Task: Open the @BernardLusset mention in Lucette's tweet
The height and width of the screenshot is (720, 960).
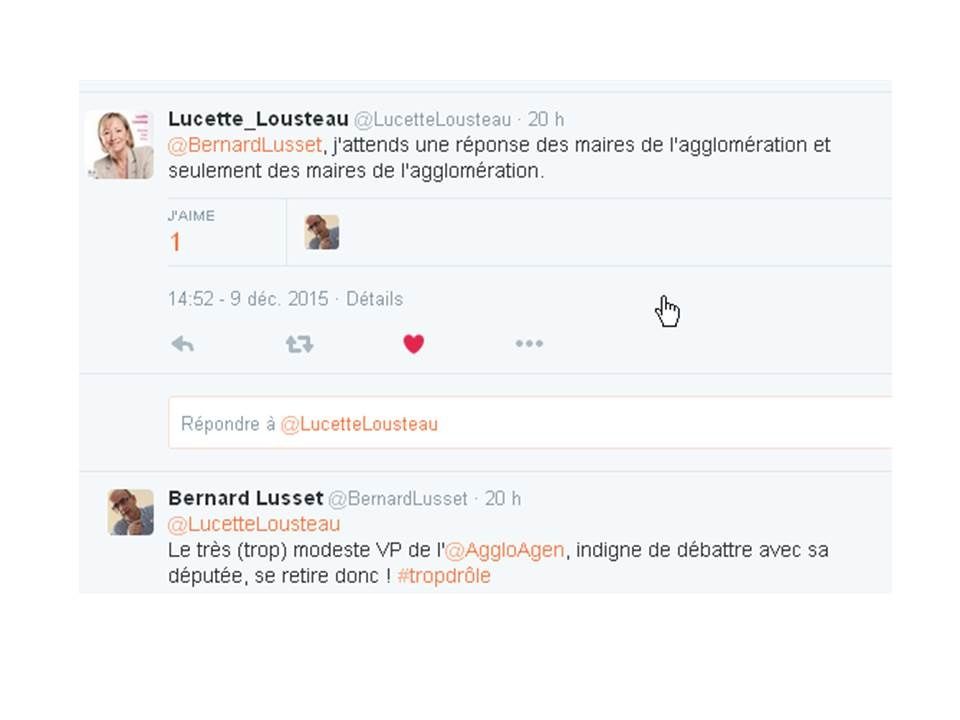Action: [x=245, y=145]
